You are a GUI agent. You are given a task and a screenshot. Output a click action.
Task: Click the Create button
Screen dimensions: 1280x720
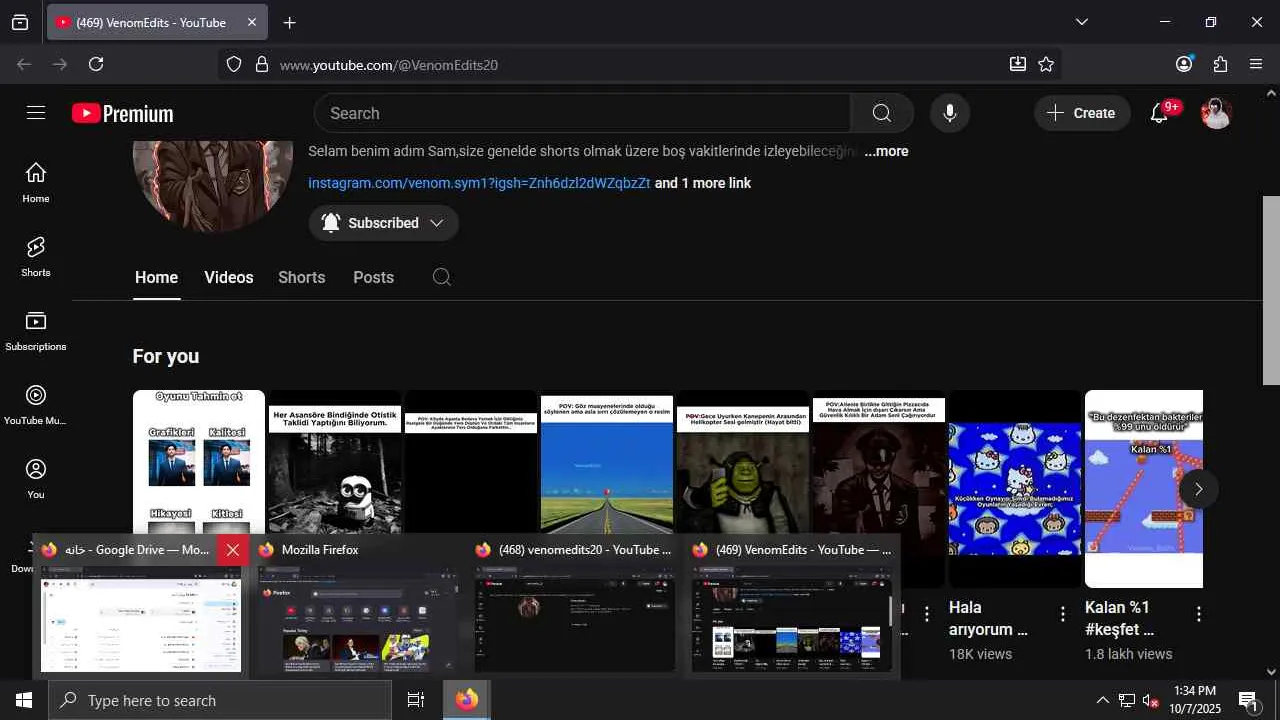pos(1082,113)
